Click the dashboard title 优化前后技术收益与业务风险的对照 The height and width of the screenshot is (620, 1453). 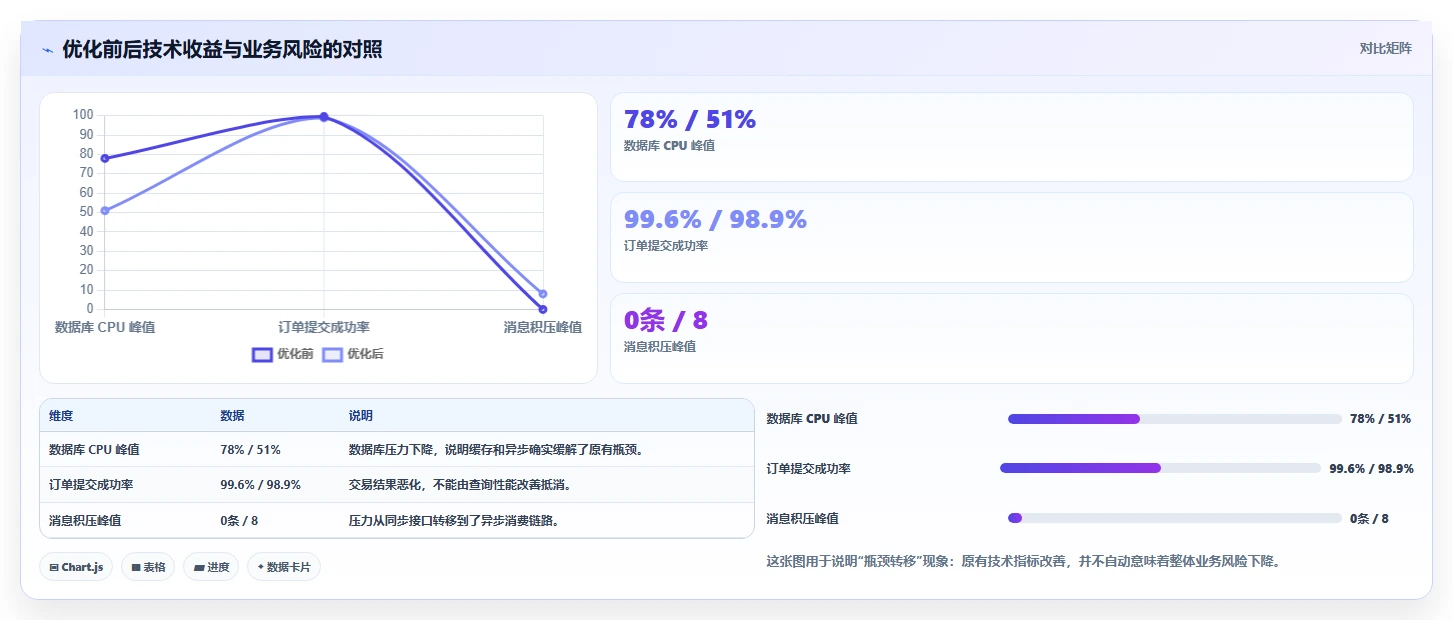[222, 50]
